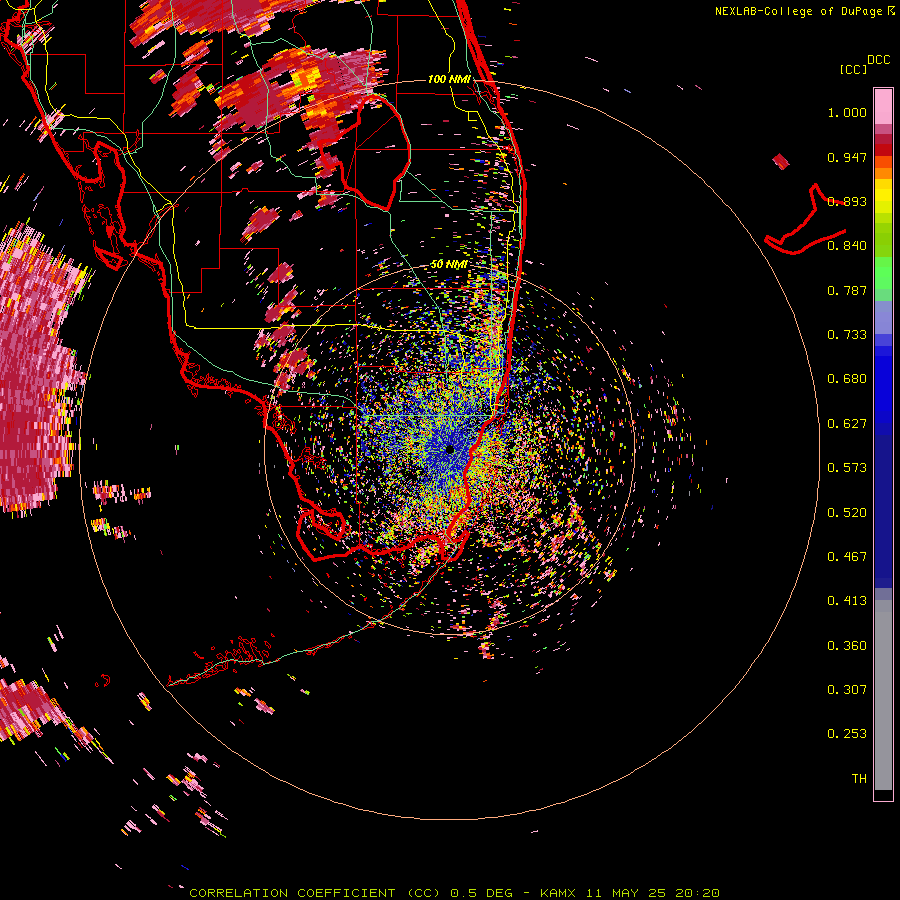The width and height of the screenshot is (900, 900).
Task: Select the 0.360 scale value
Action: click(847, 646)
